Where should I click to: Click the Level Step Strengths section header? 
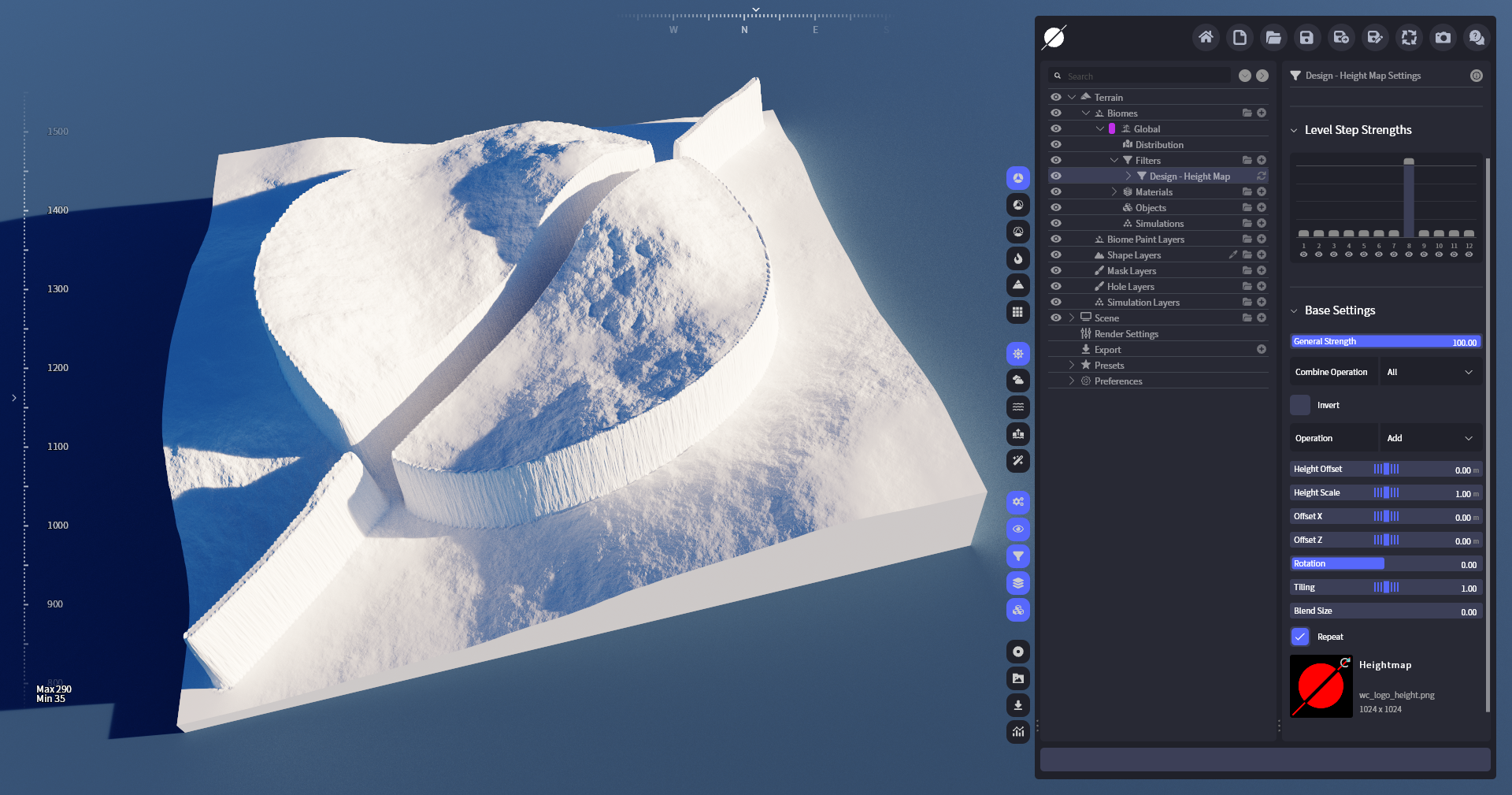pos(1358,130)
